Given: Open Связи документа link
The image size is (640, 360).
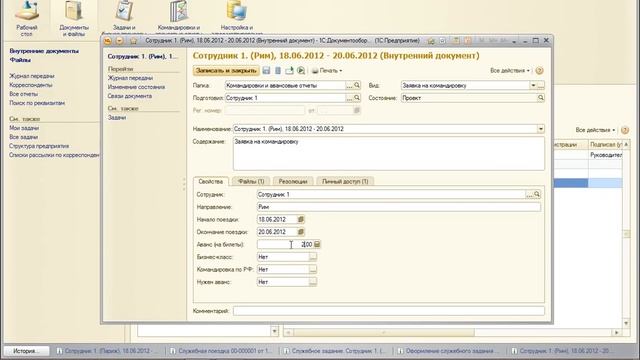Looking at the screenshot, I should [130, 96].
